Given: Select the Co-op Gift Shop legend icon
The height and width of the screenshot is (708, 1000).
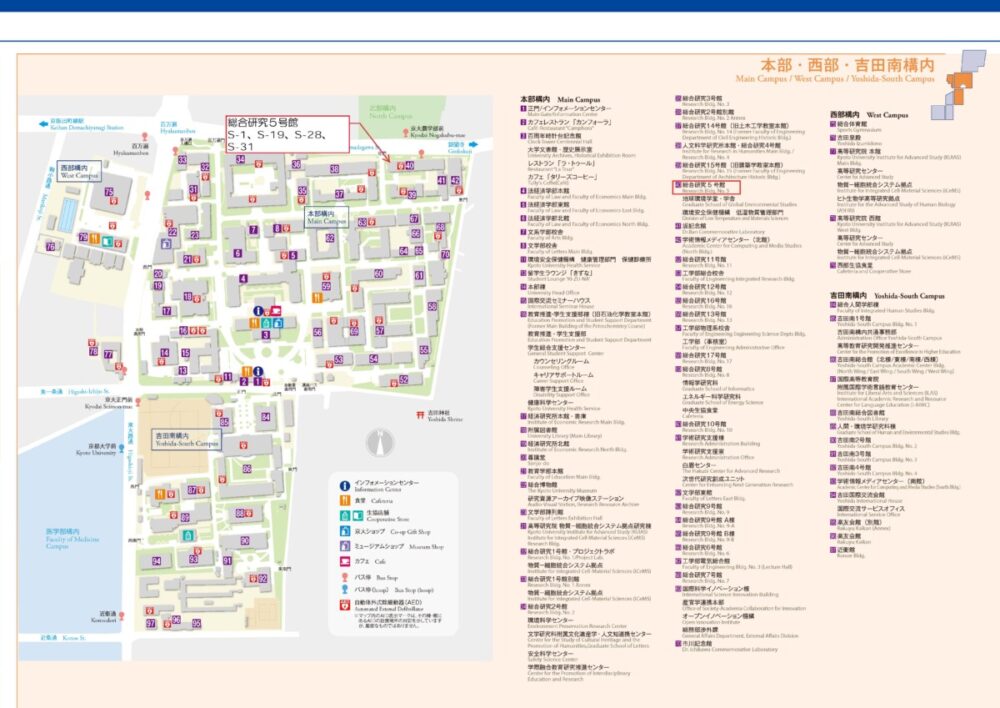Looking at the screenshot, I should point(343,531).
